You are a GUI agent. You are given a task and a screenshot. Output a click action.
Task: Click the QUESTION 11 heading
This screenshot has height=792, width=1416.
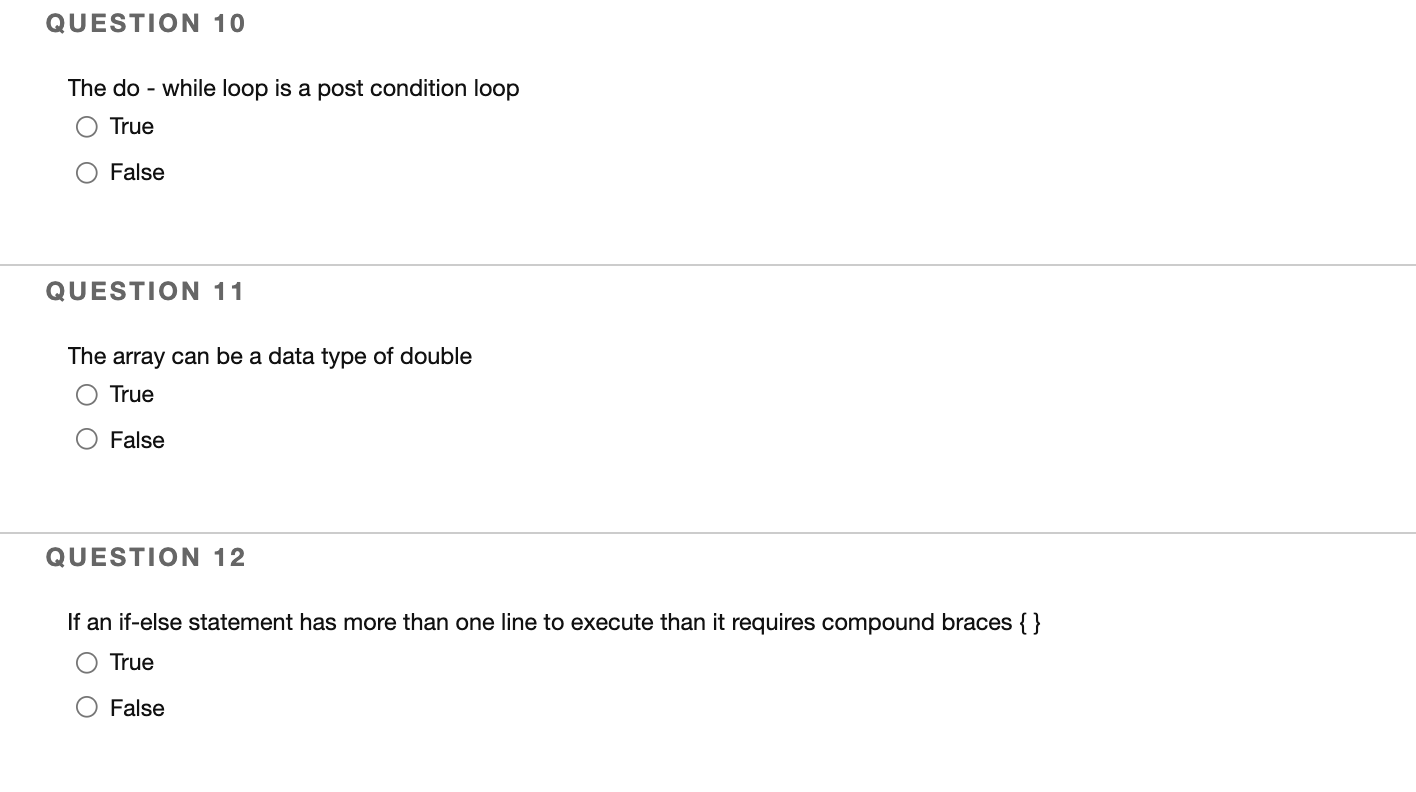pyautogui.click(x=145, y=291)
